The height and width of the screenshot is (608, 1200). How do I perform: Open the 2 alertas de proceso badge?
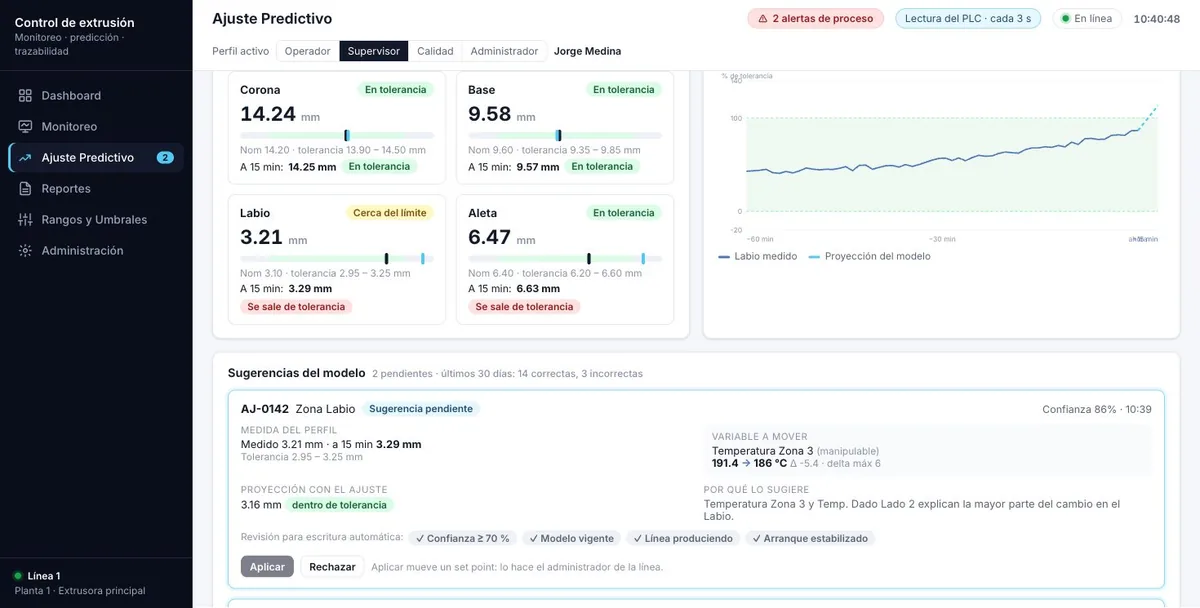(816, 18)
